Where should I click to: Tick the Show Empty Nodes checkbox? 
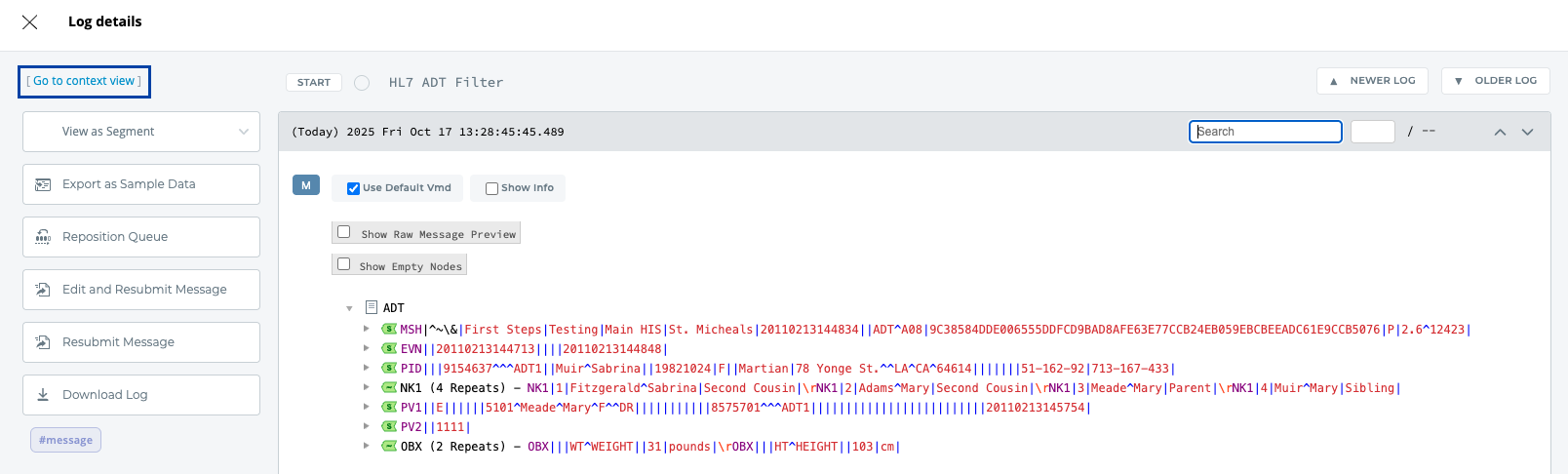pyautogui.click(x=343, y=264)
